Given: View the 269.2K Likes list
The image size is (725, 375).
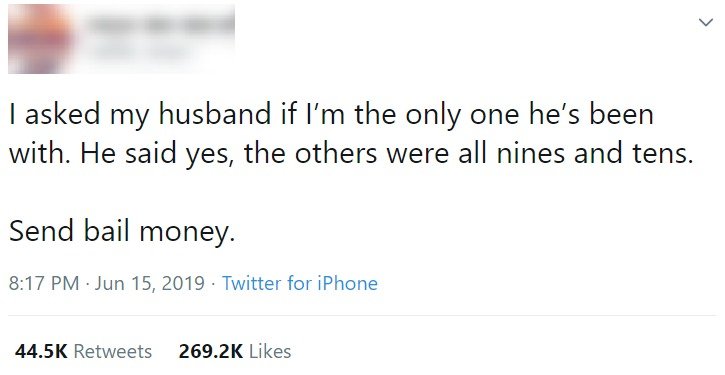Looking at the screenshot, I should pos(235,351).
